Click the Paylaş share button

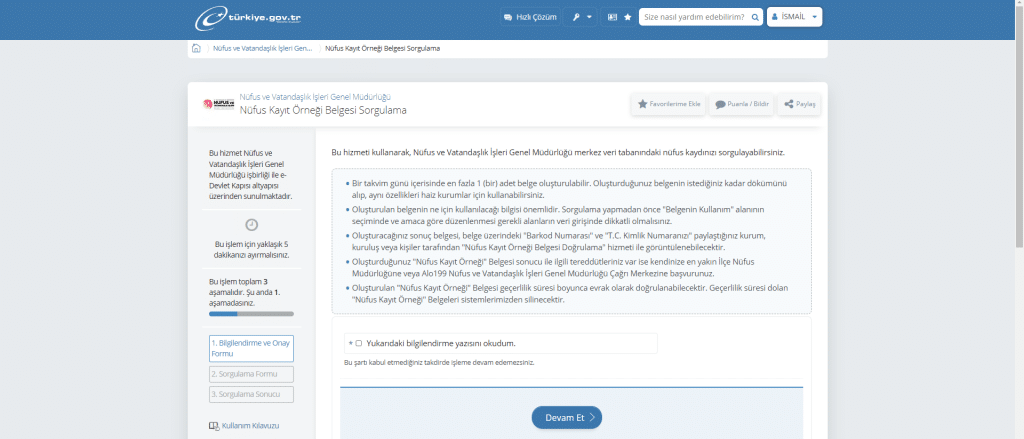(800, 104)
